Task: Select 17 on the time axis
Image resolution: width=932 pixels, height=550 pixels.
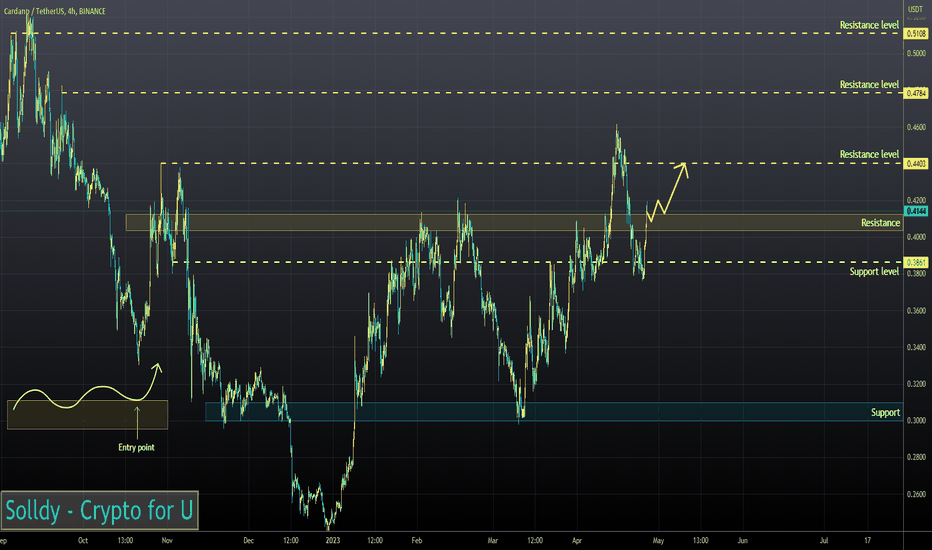Action: click(x=867, y=540)
